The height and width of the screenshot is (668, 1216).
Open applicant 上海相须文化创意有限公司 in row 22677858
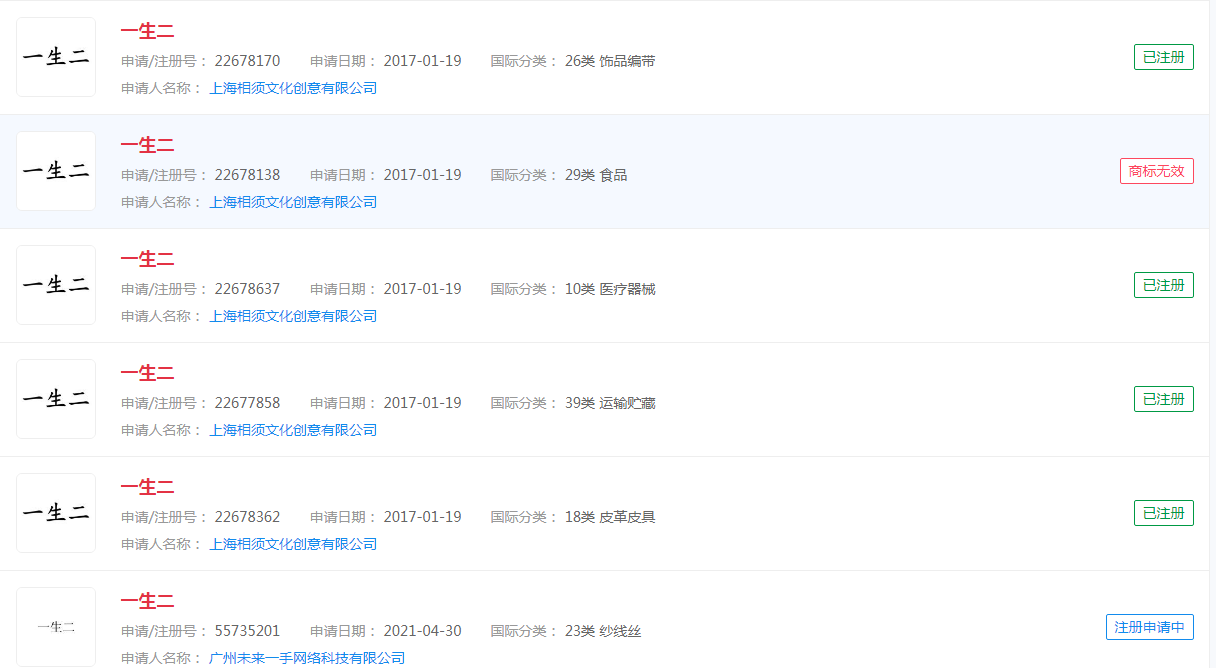(x=293, y=430)
